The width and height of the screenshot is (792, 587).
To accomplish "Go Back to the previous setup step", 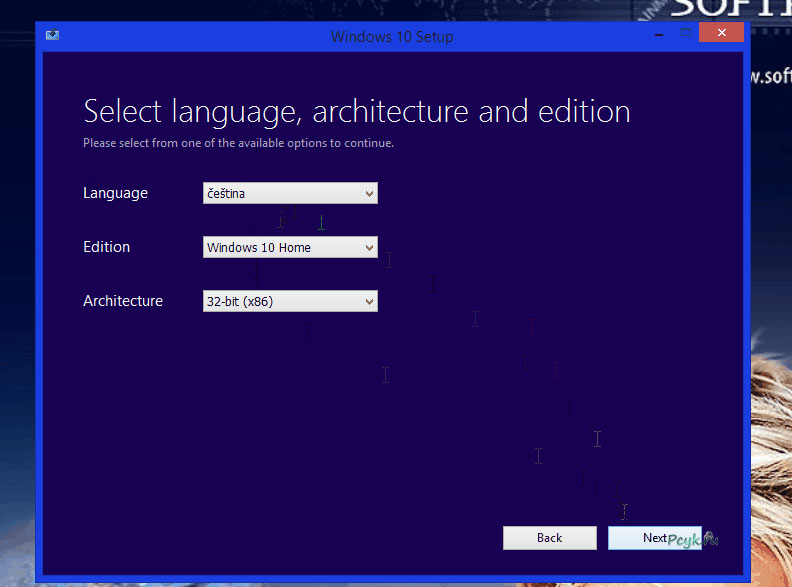I will point(550,538).
